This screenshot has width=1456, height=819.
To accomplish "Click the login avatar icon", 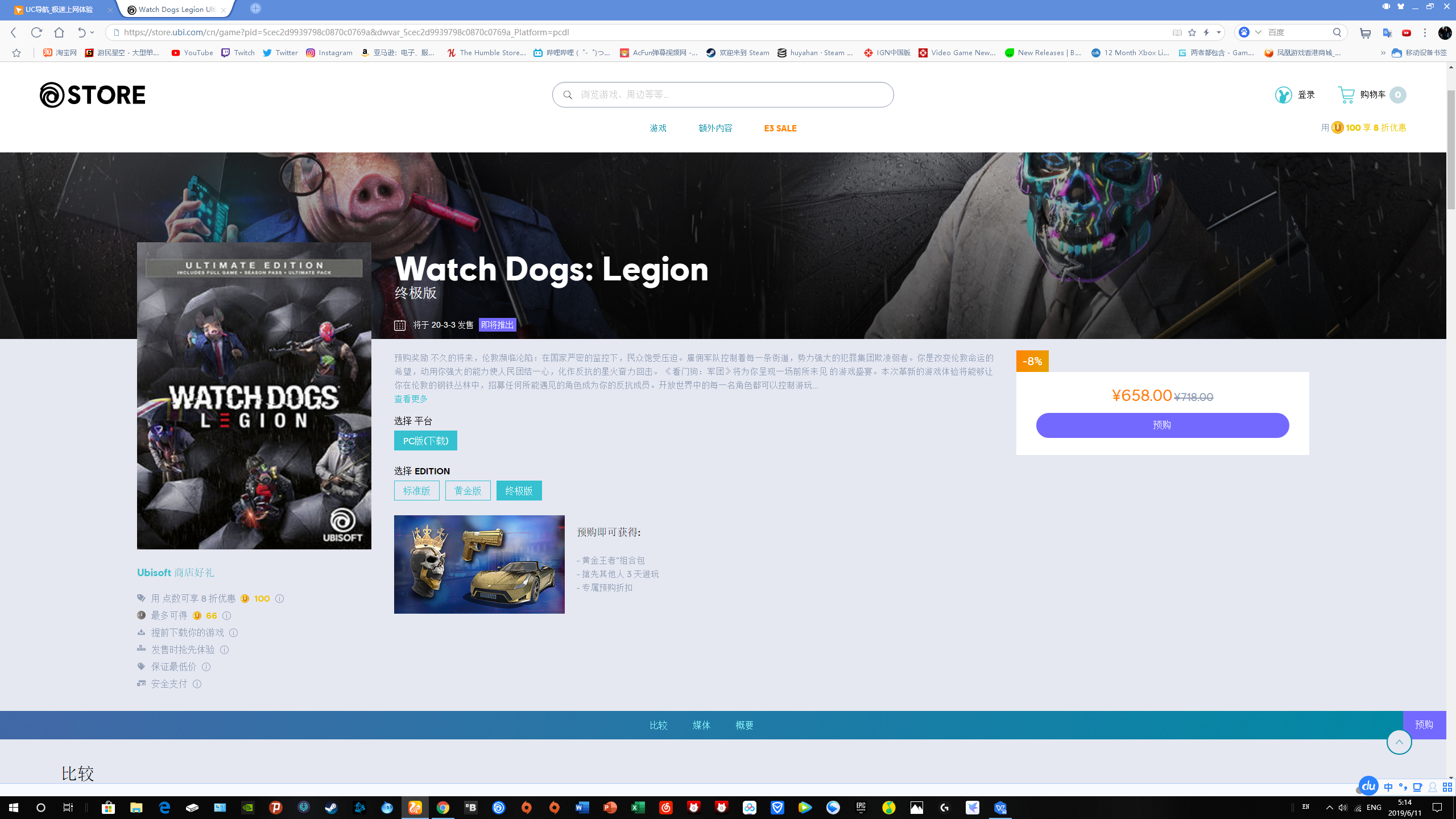I will [1283, 94].
